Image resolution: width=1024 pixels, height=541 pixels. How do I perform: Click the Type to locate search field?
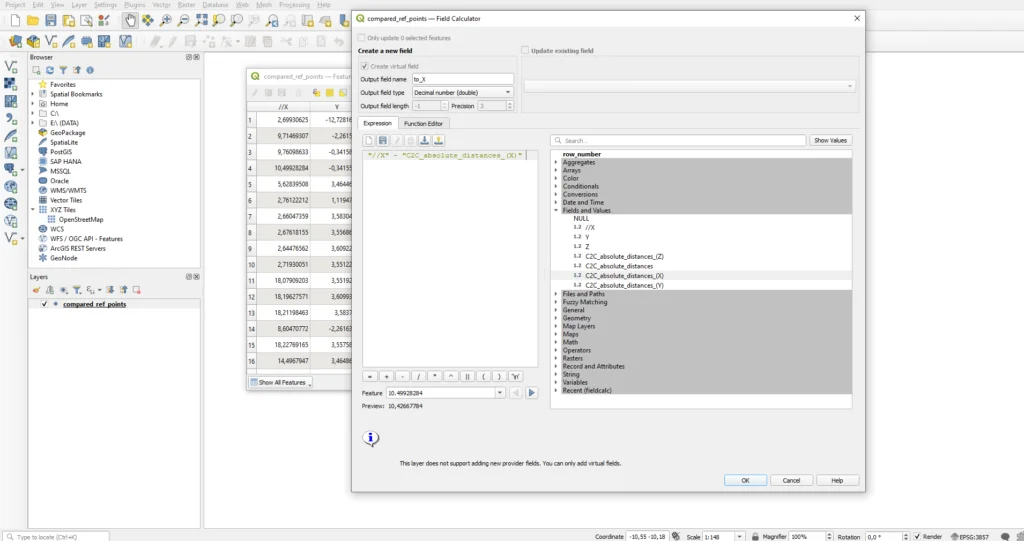point(56,536)
